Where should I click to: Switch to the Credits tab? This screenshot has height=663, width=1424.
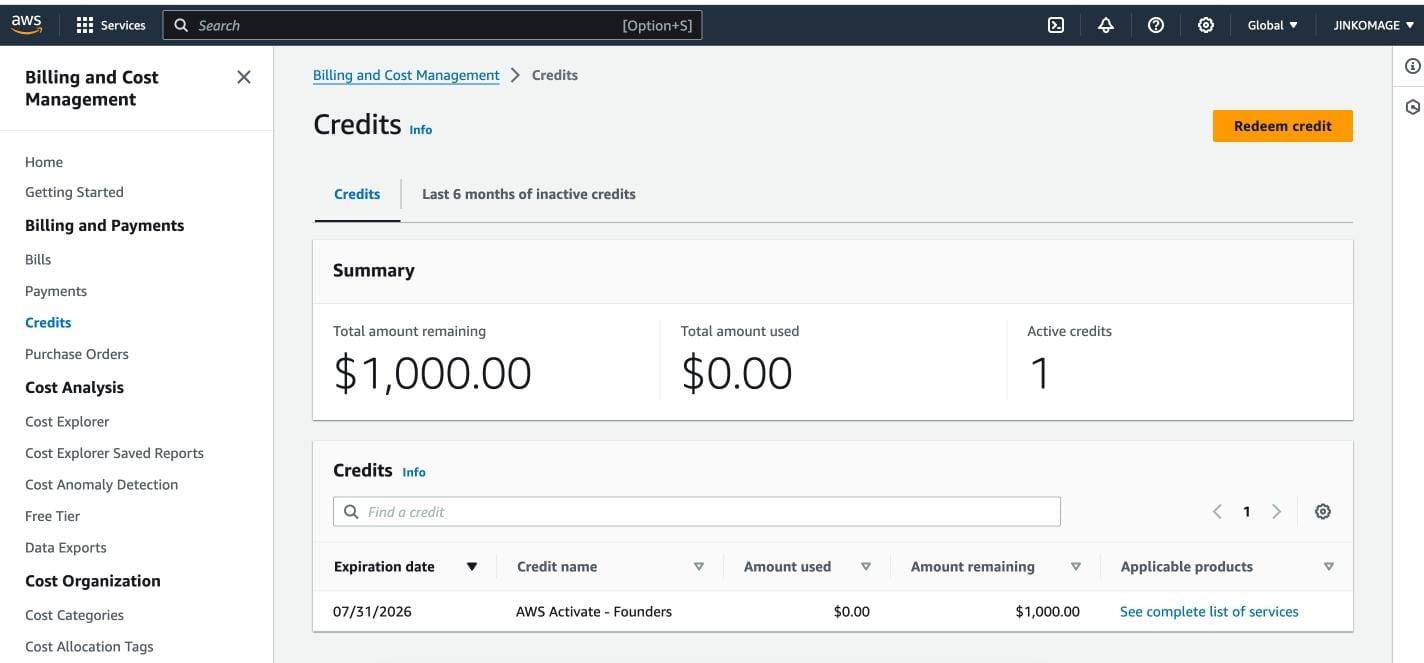coord(357,194)
